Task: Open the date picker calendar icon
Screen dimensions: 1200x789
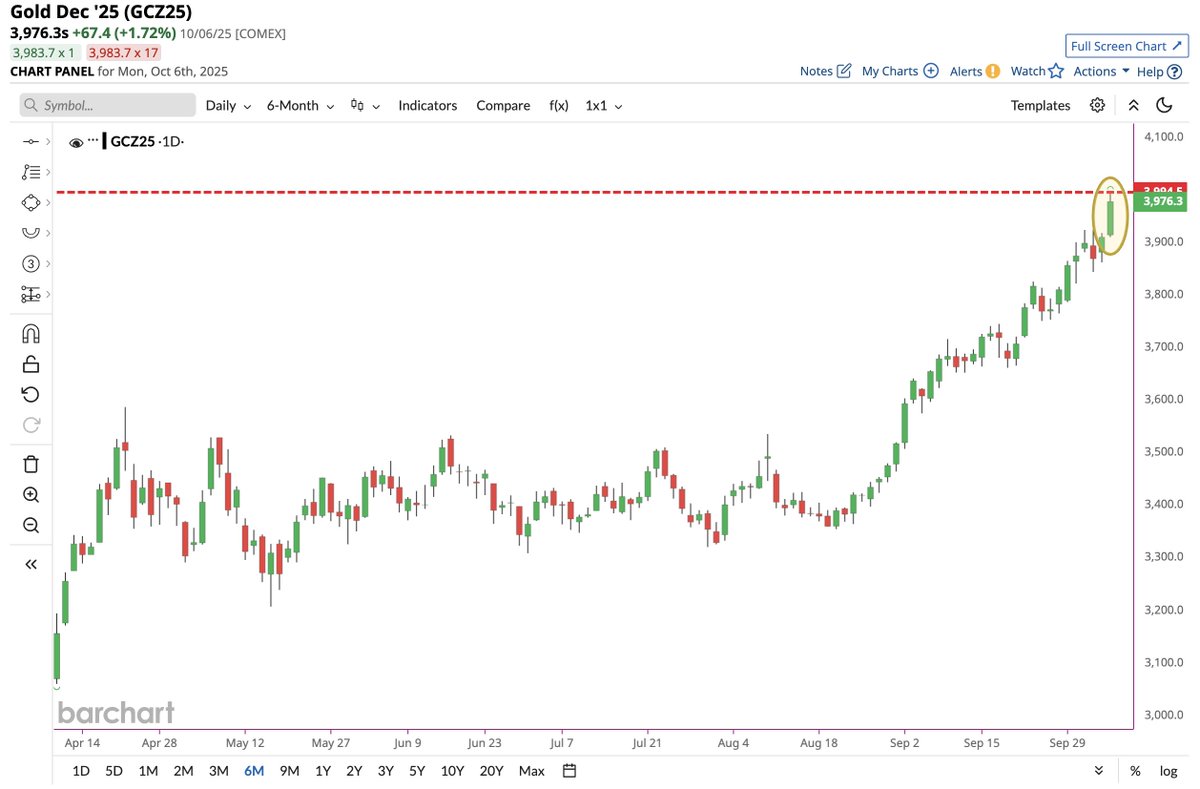Action: pos(570,771)
